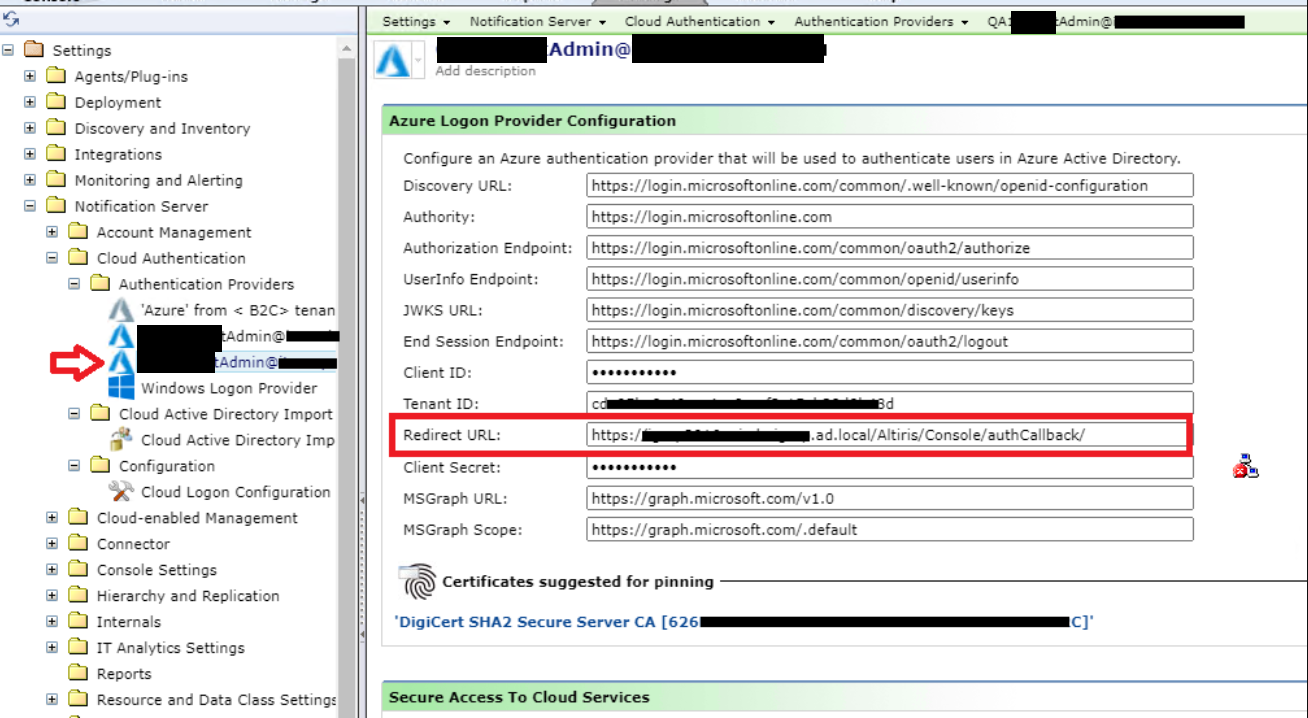Click the Internals folder icon

[78, 622]
